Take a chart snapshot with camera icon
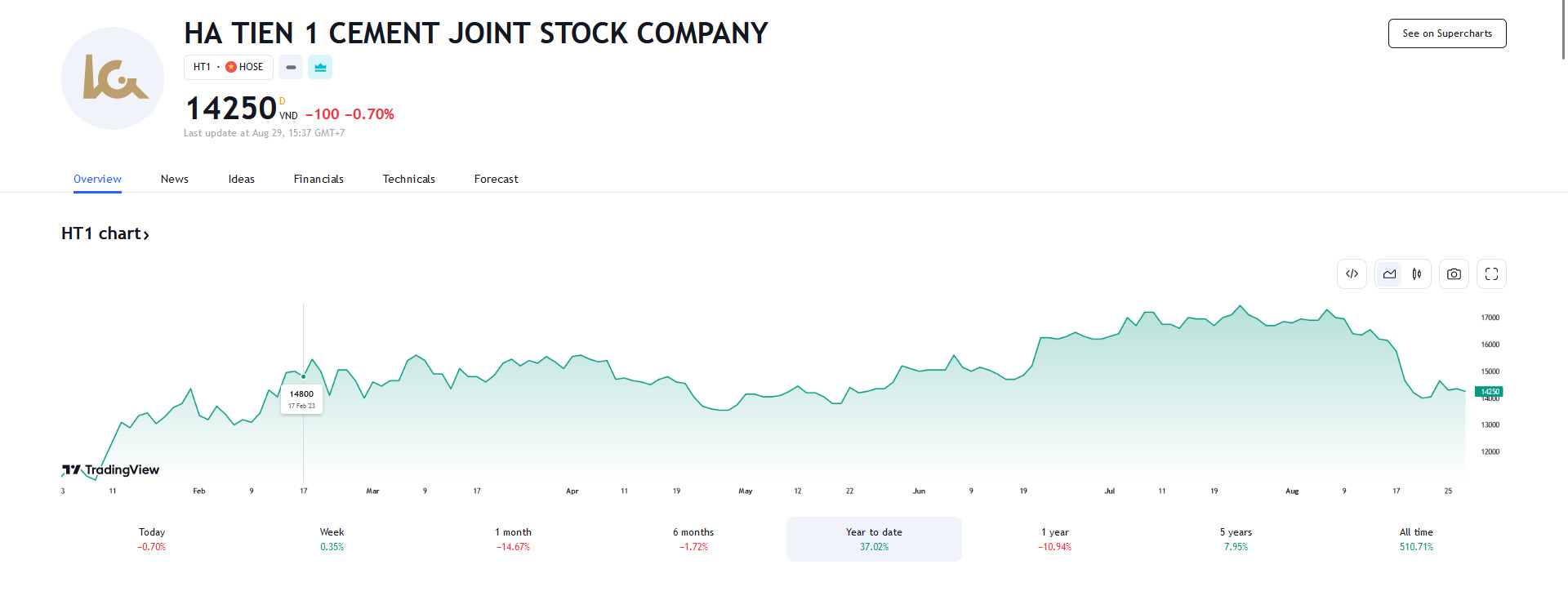 (x=1454, y=274)
